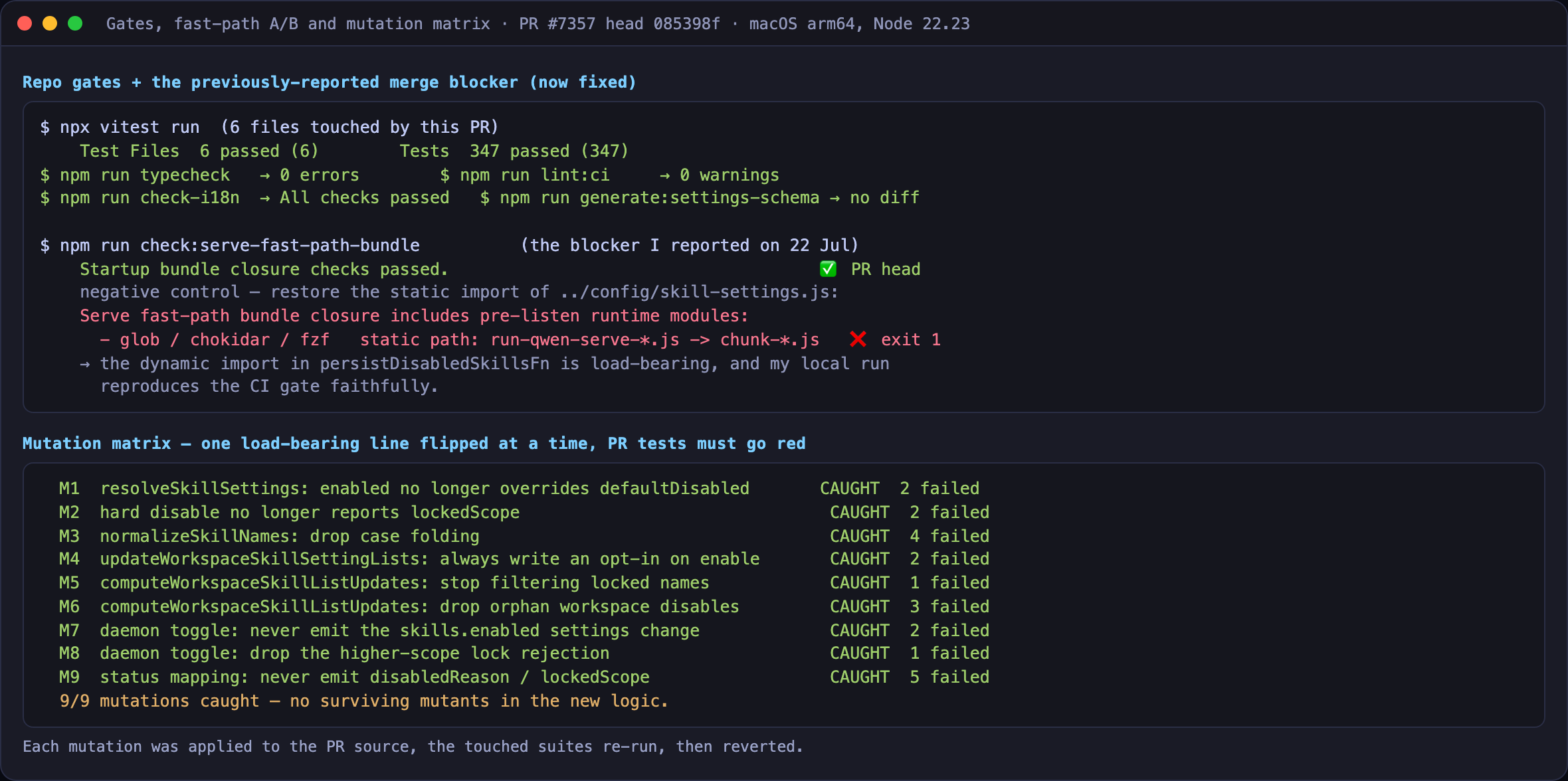Viewport: 1568px width, 781px height.
Task: Click 'Test Files 6 passed (6)' text
Action: (199, 151)
